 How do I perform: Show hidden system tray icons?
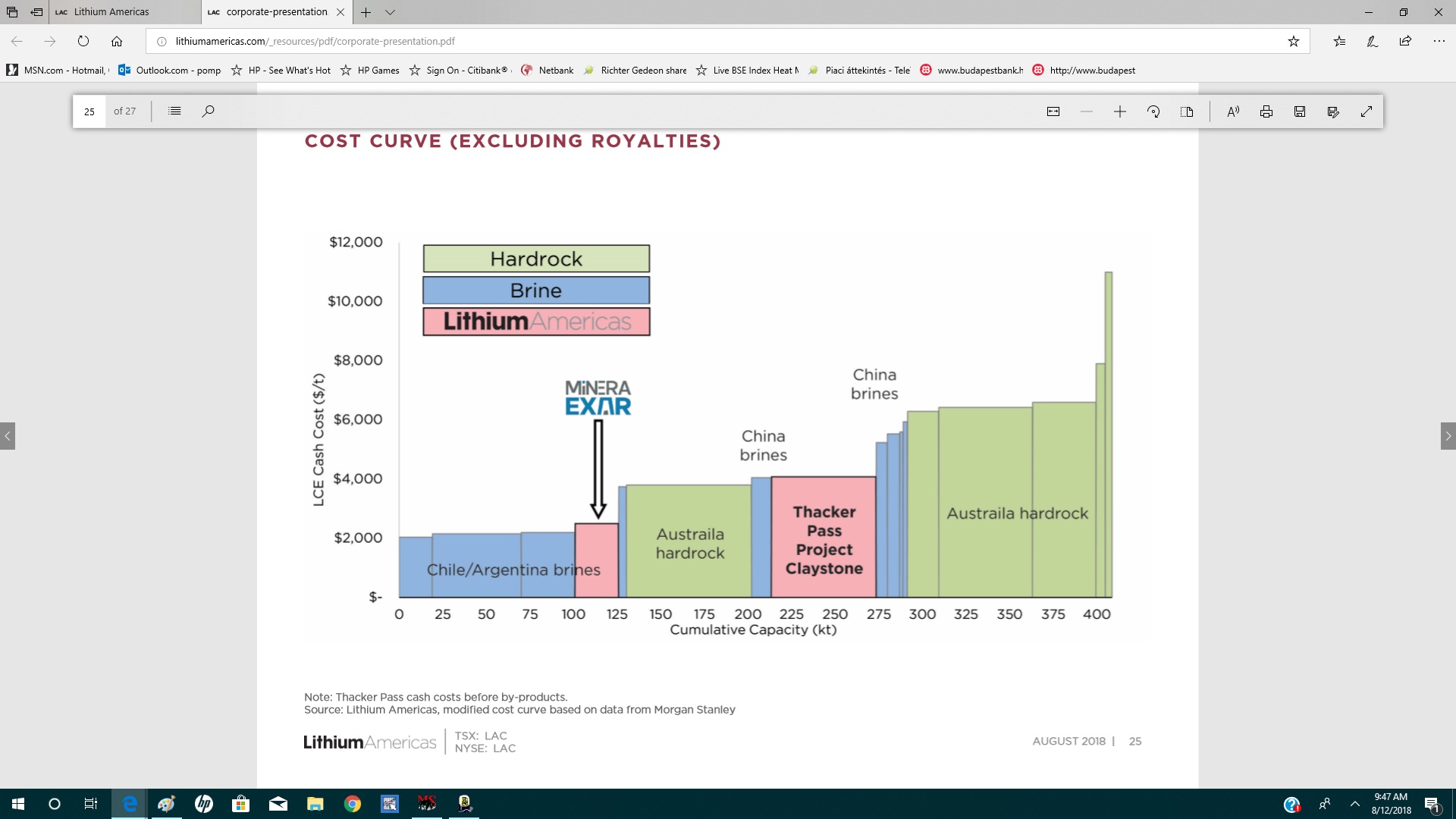(1355, 804)
